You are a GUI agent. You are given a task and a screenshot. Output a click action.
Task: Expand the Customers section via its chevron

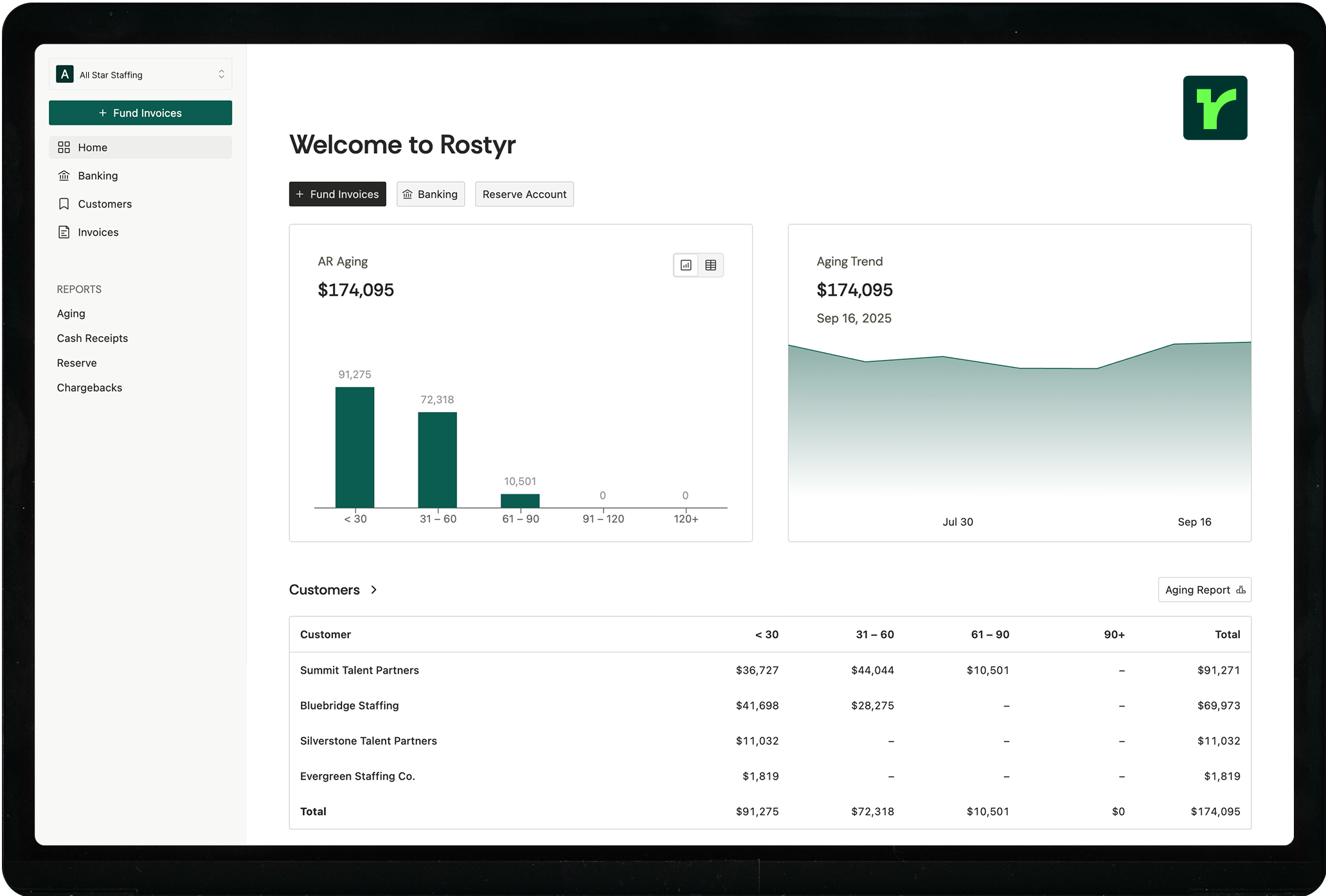(x=374, y=589)
